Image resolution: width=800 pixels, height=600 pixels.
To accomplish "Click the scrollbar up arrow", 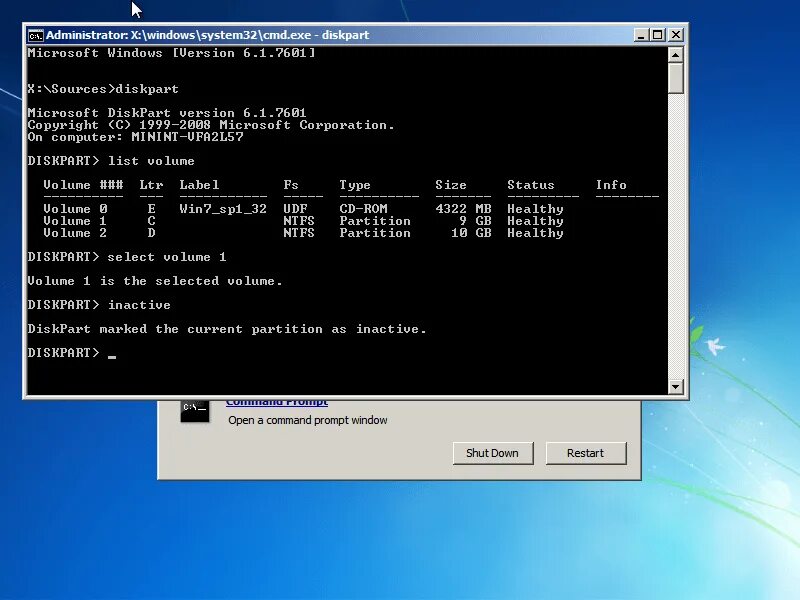I will coord(676,54).
